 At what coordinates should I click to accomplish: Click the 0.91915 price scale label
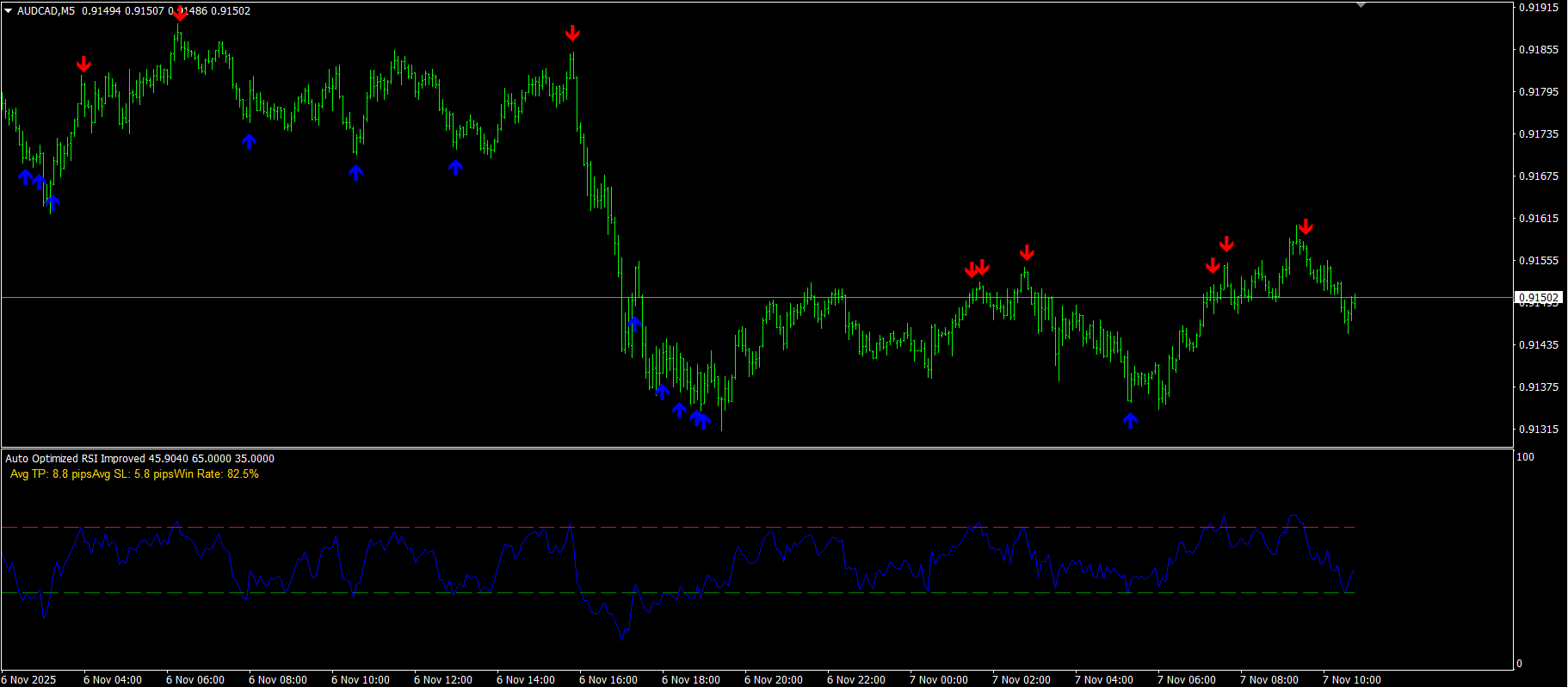tap(1539, 7)
